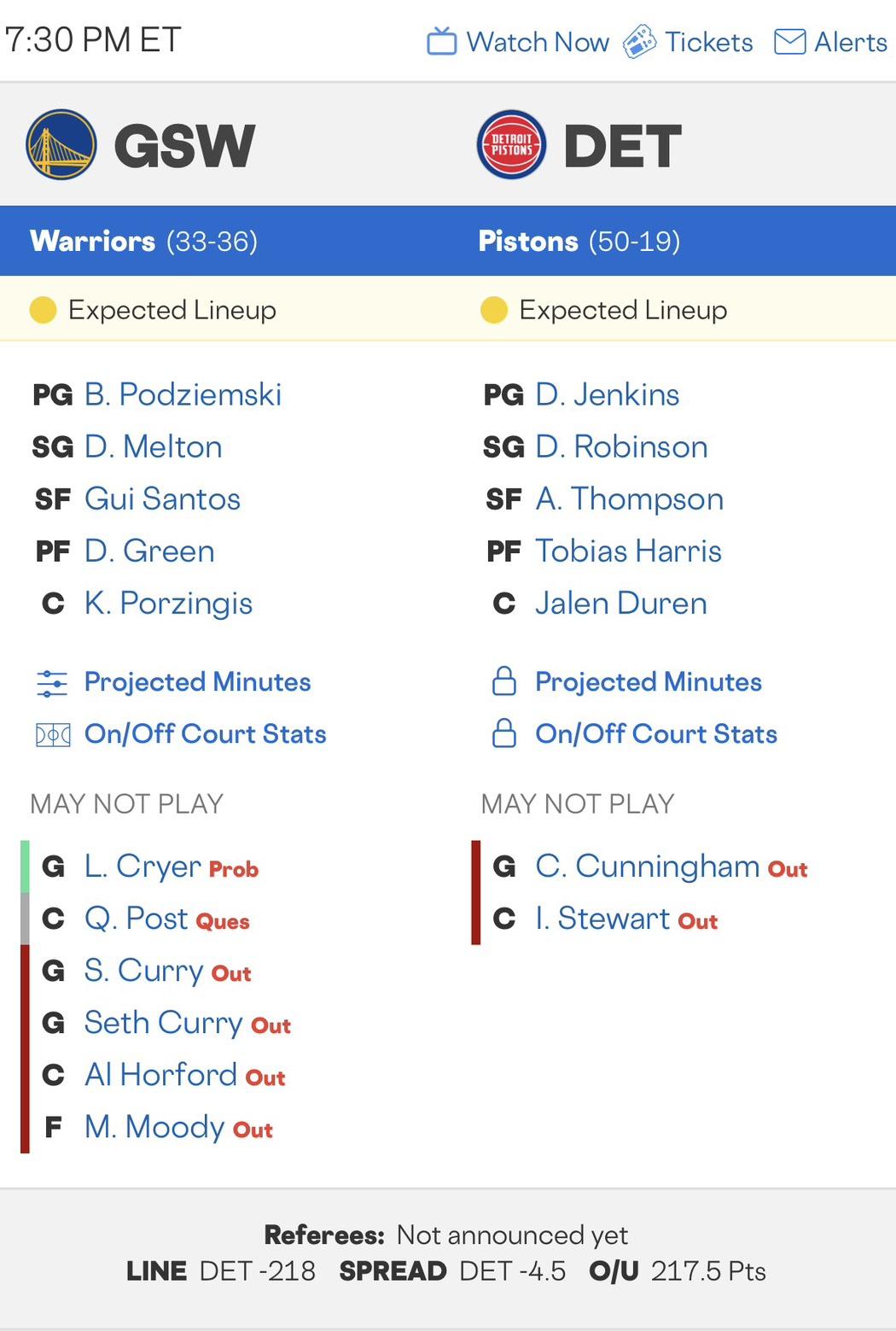Tap the Golden State Warriors logo
The width and height of the screenshot is (896, 1331).
61,144
